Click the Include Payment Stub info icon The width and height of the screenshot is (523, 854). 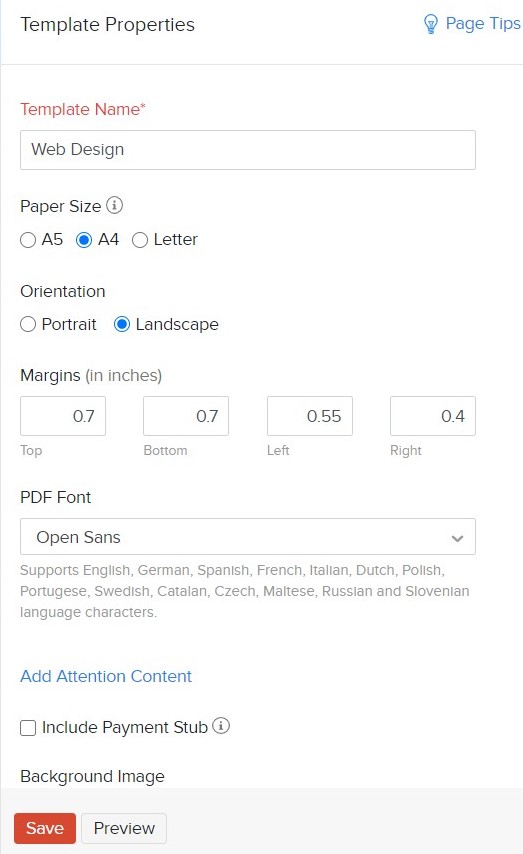221,725
